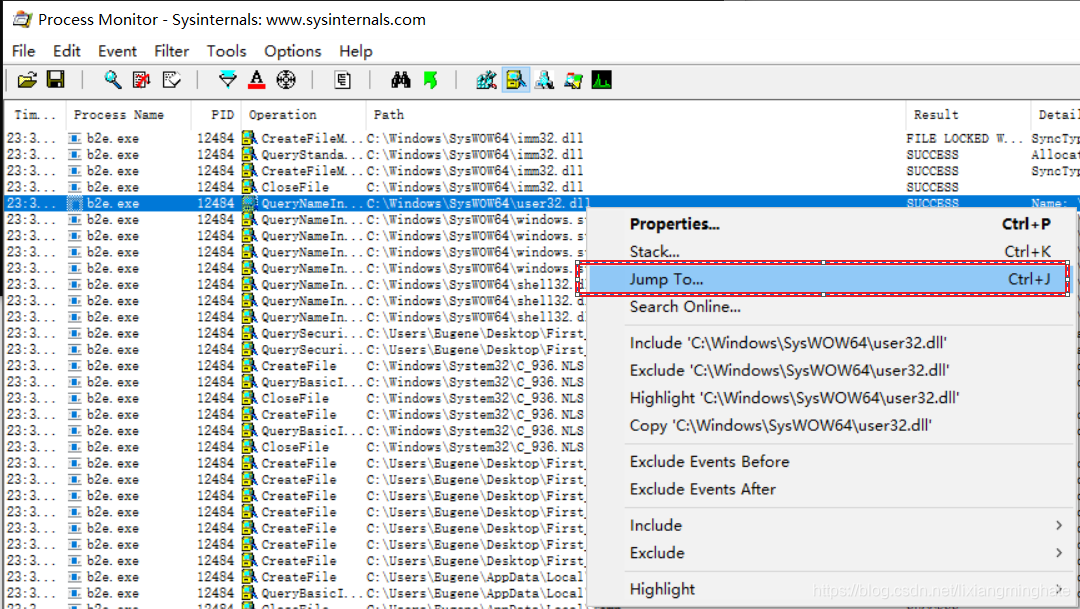The height and width of the screenshot is (609, 1080).
Task: Click the Find binoculars icon
Action: (x=400, y=80)
